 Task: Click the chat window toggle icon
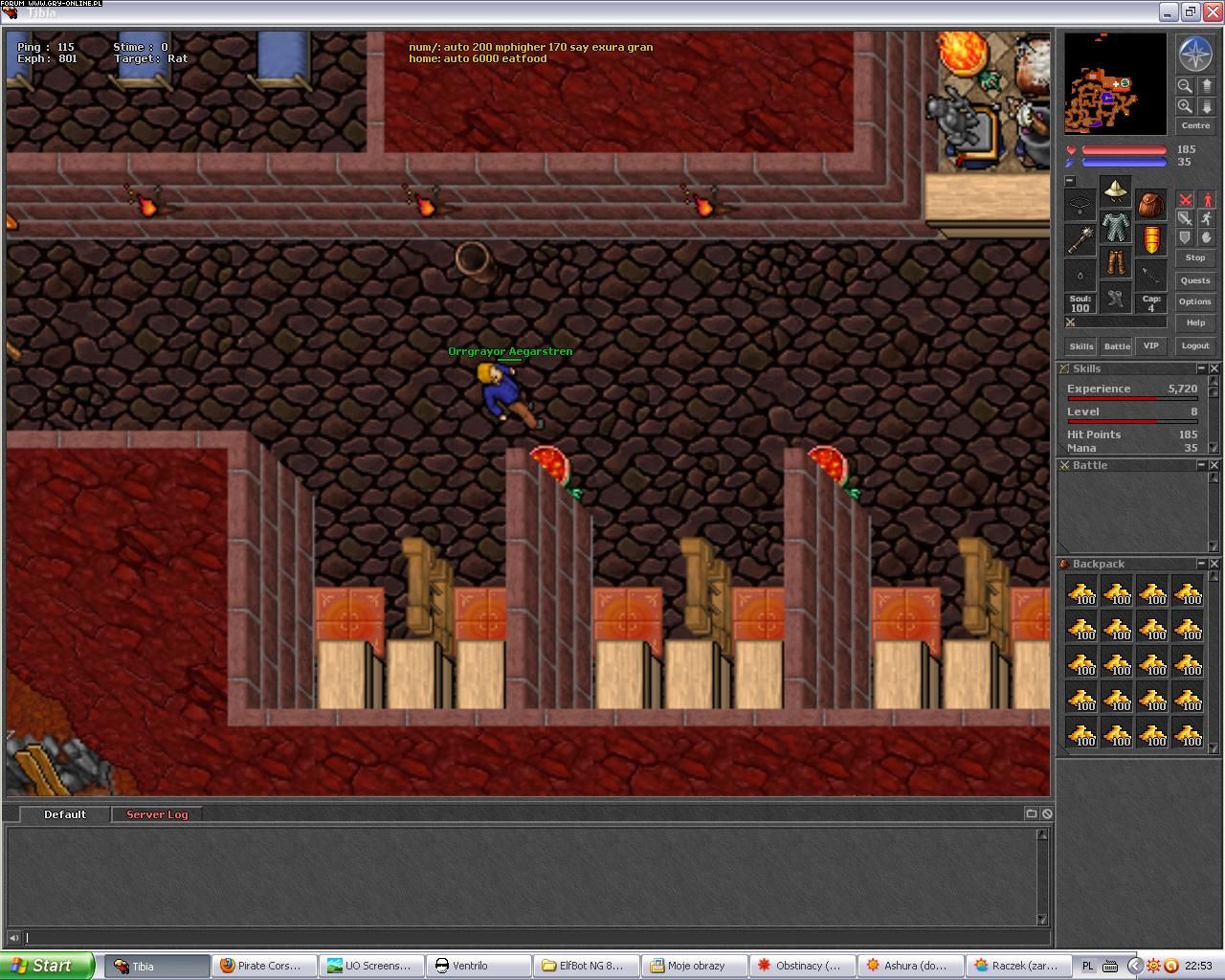(x=1031, y=813)
